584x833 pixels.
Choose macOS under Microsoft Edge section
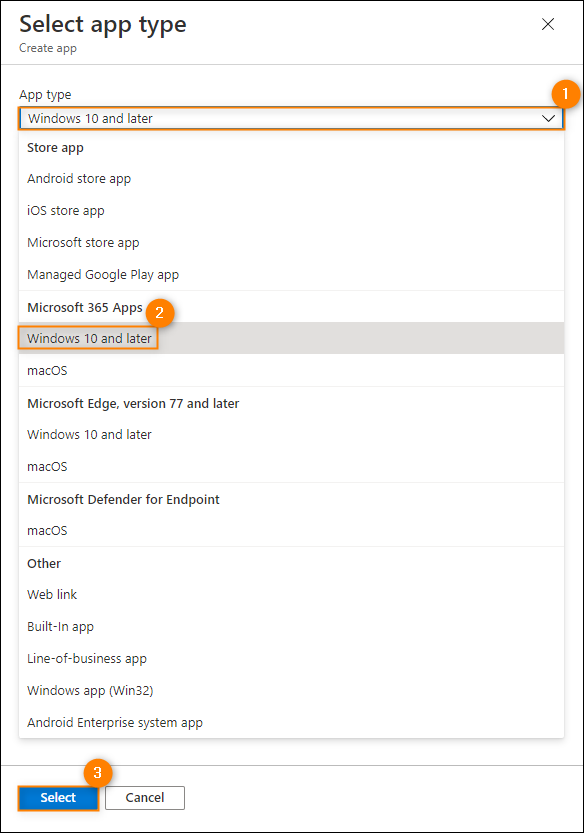click(x=291, y=466)
